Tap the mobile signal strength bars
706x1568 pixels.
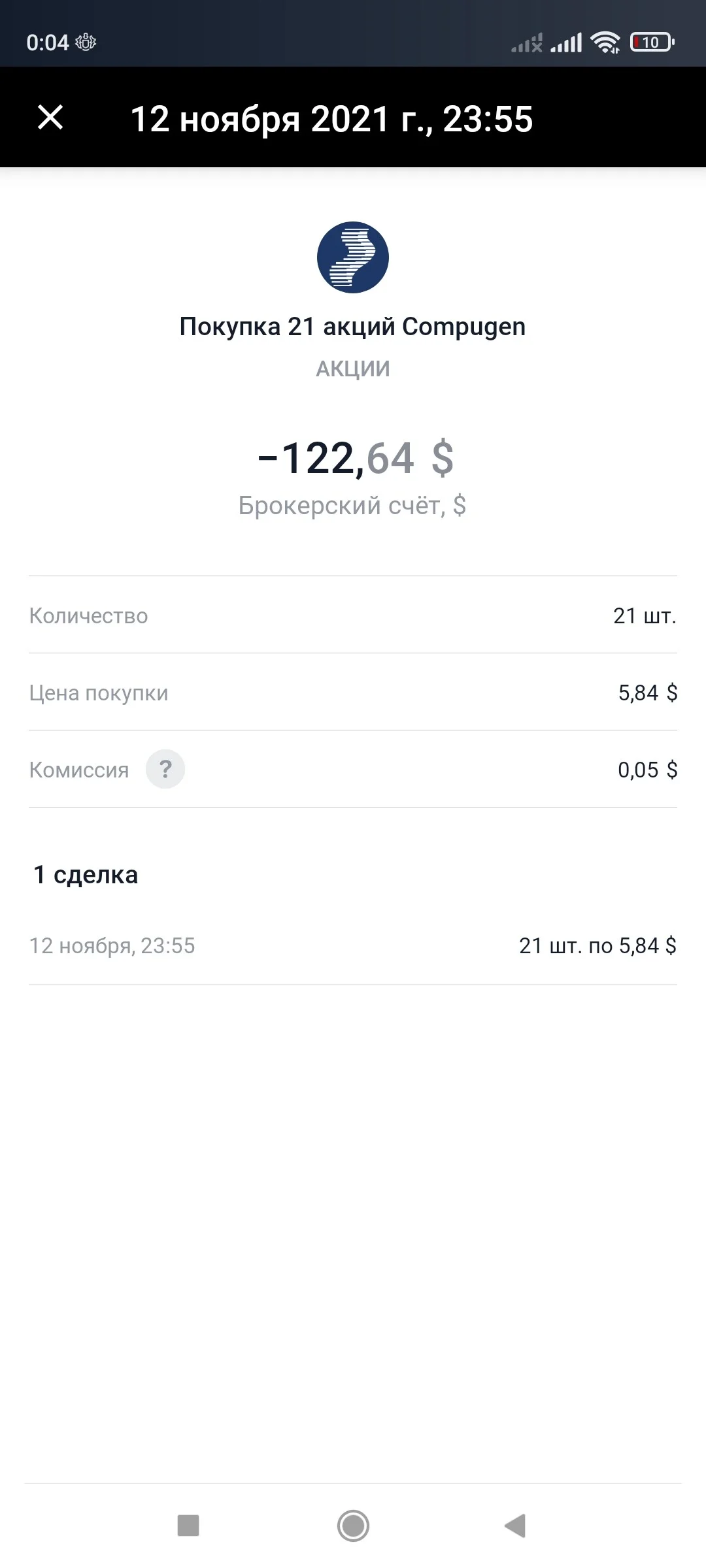coord(566,43)
